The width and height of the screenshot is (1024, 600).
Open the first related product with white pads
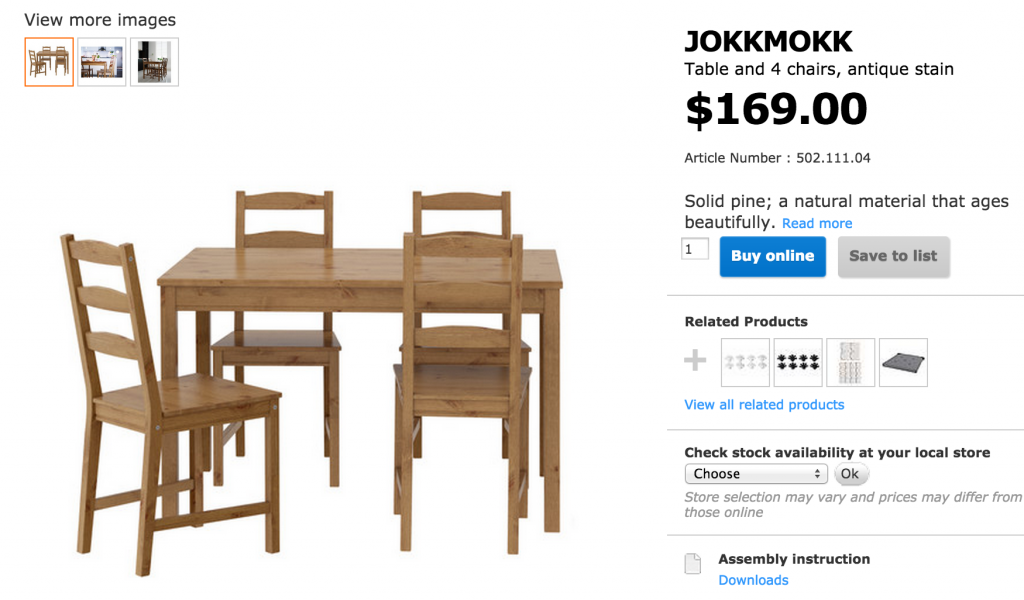(x=745, y=362)
